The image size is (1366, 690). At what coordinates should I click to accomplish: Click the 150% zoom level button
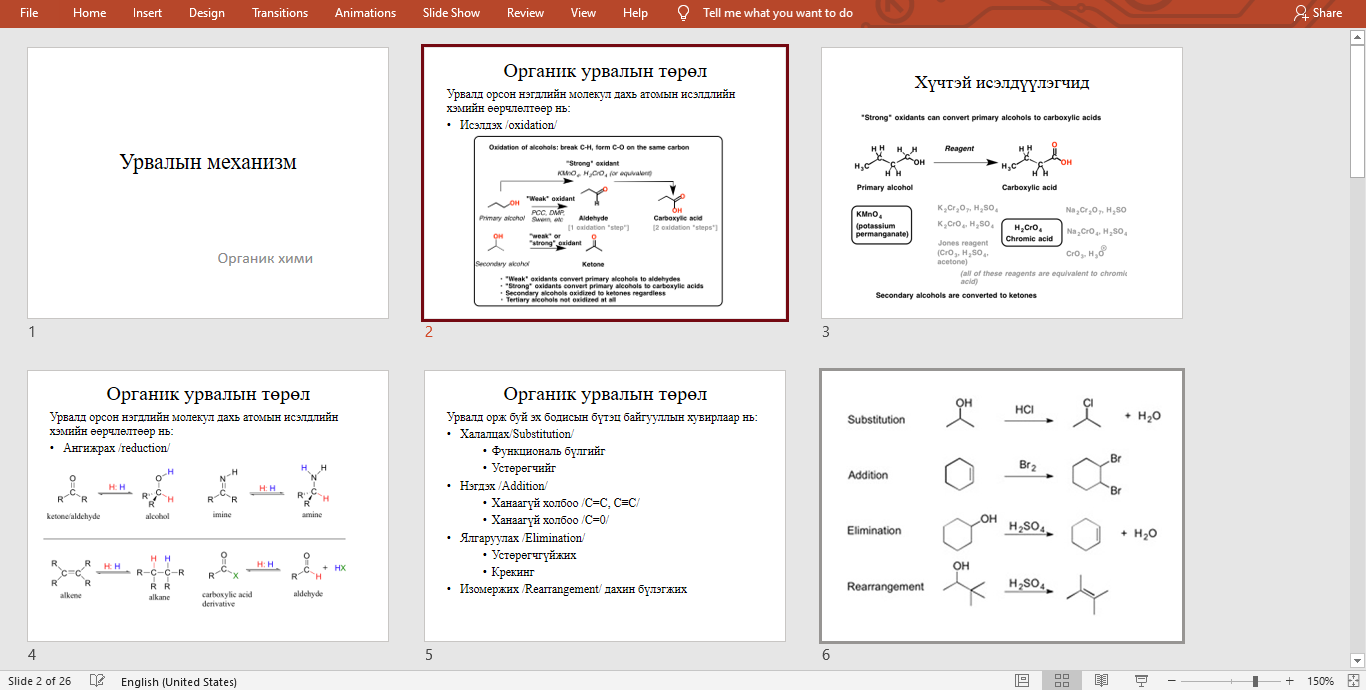pos(1320,681)
